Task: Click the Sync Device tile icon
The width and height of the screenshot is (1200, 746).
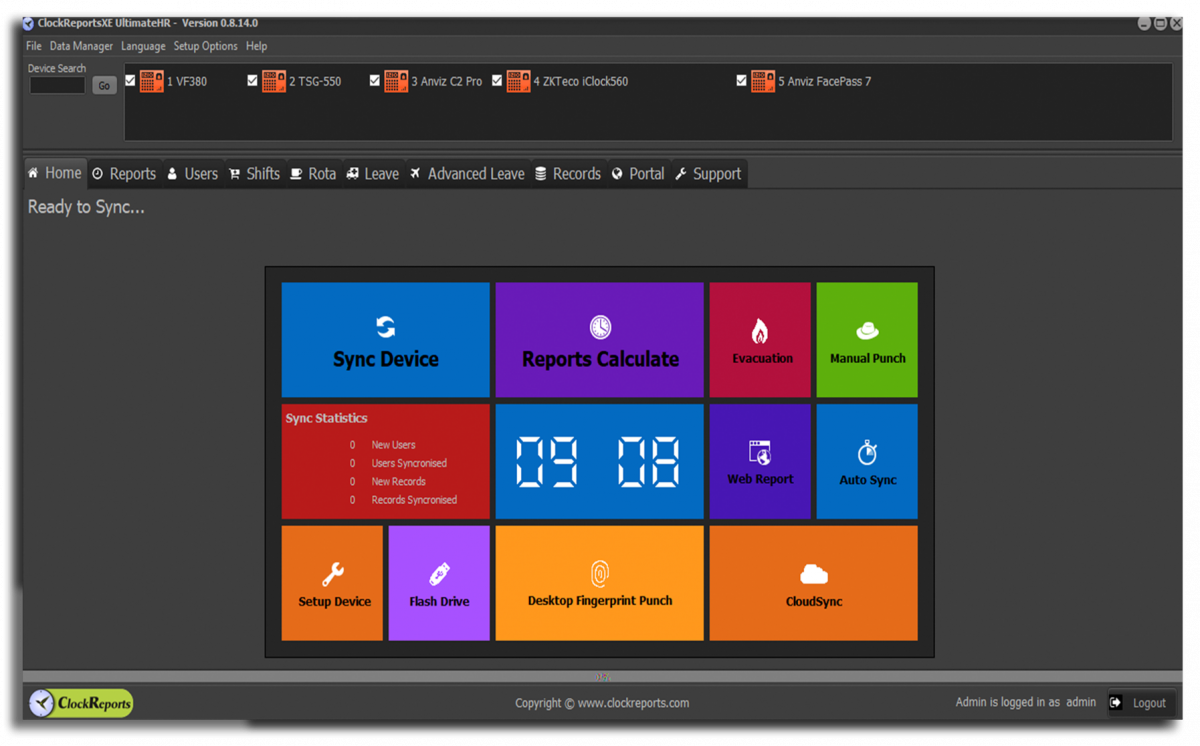Action: click(x=385, y=327)
